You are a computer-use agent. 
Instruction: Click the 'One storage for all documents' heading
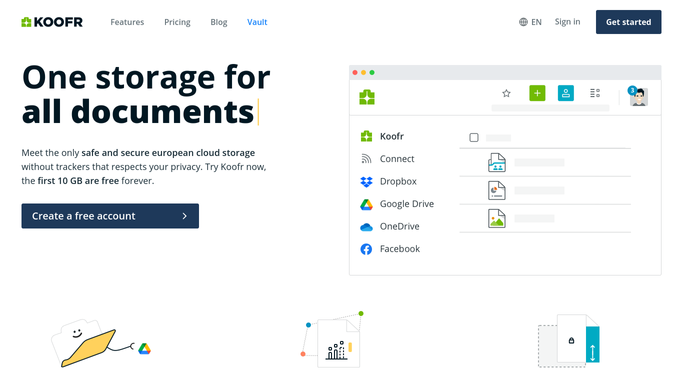tap(146, 94)
